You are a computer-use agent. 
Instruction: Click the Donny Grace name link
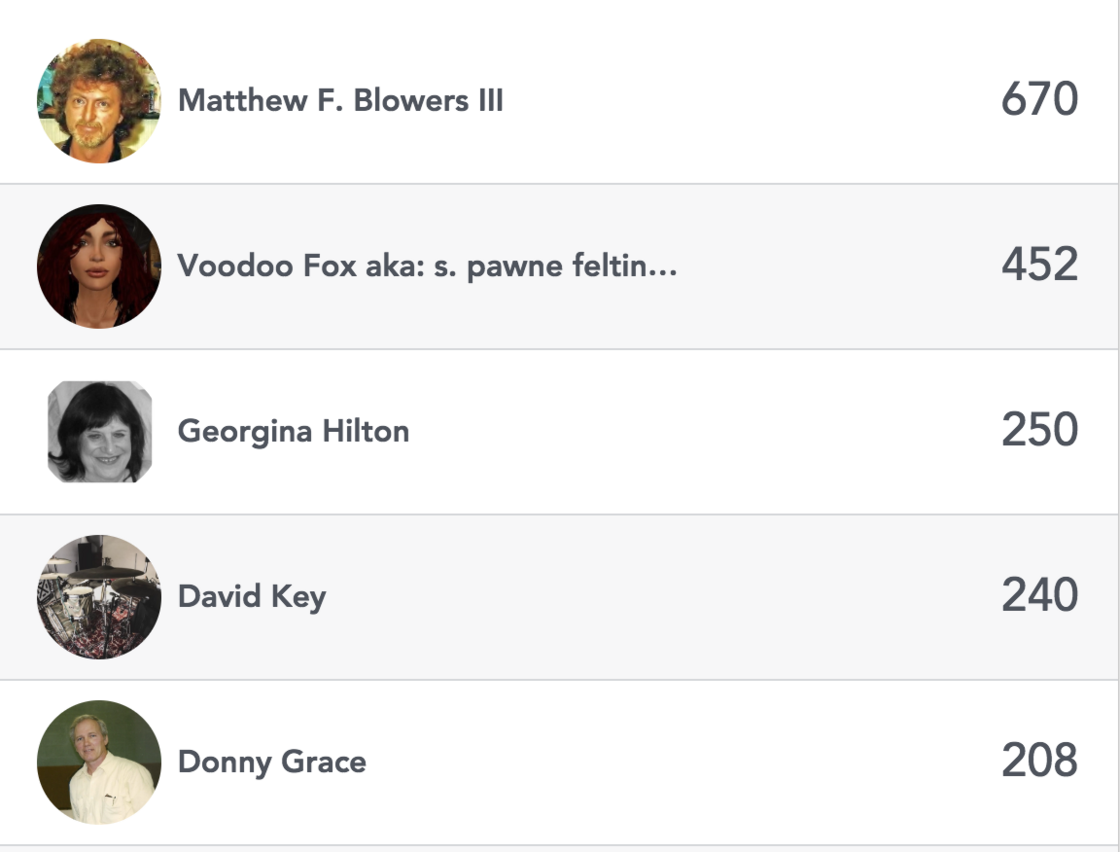[x=271, y=762]
